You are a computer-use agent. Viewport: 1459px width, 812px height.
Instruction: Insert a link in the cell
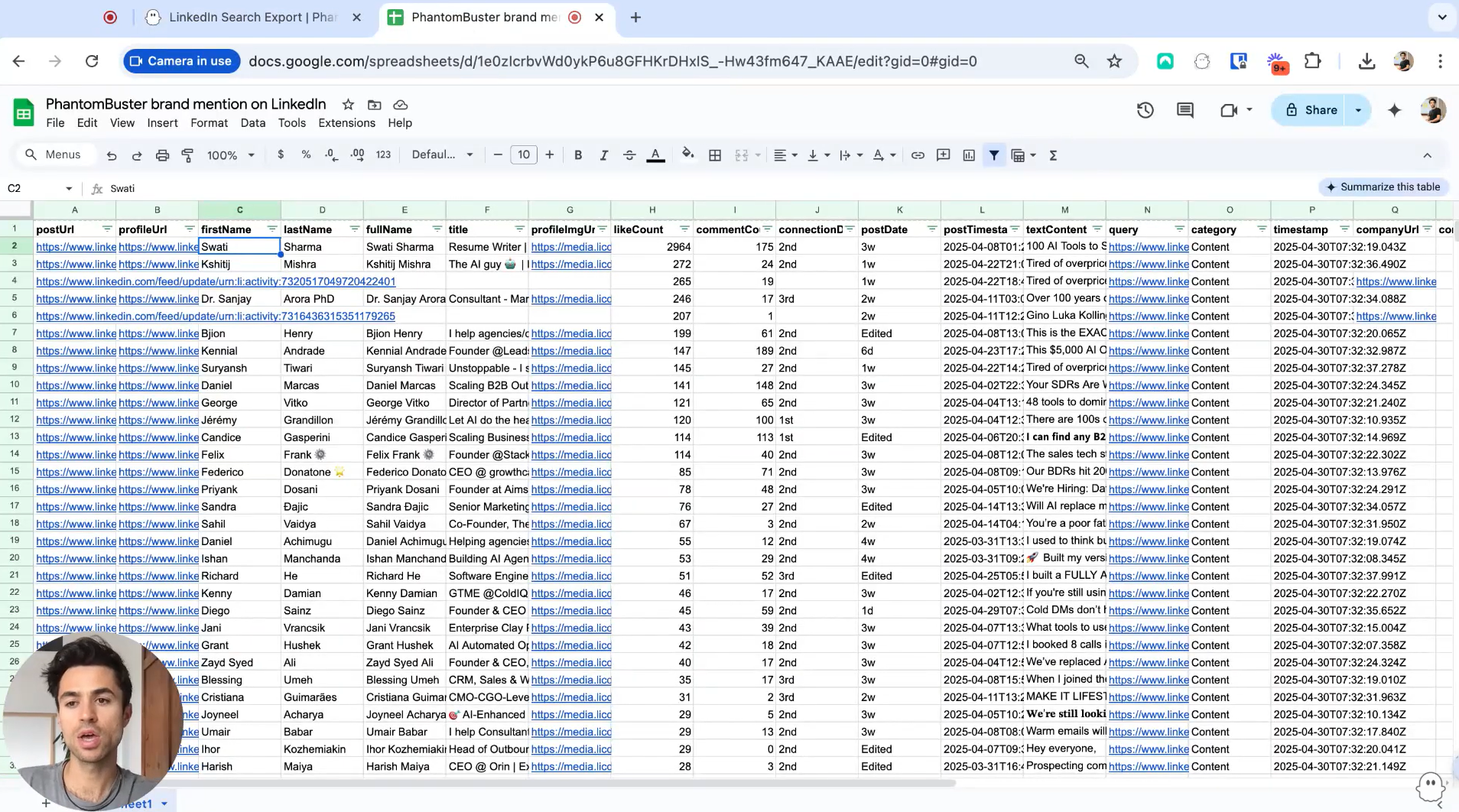[917, 154]
